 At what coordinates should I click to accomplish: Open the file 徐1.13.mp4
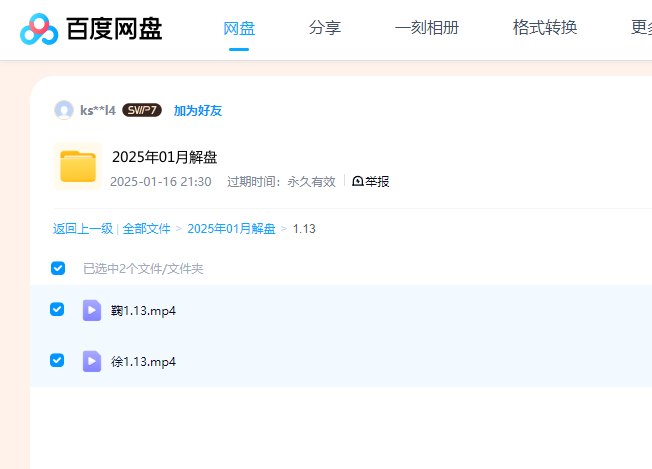point(143,362)
